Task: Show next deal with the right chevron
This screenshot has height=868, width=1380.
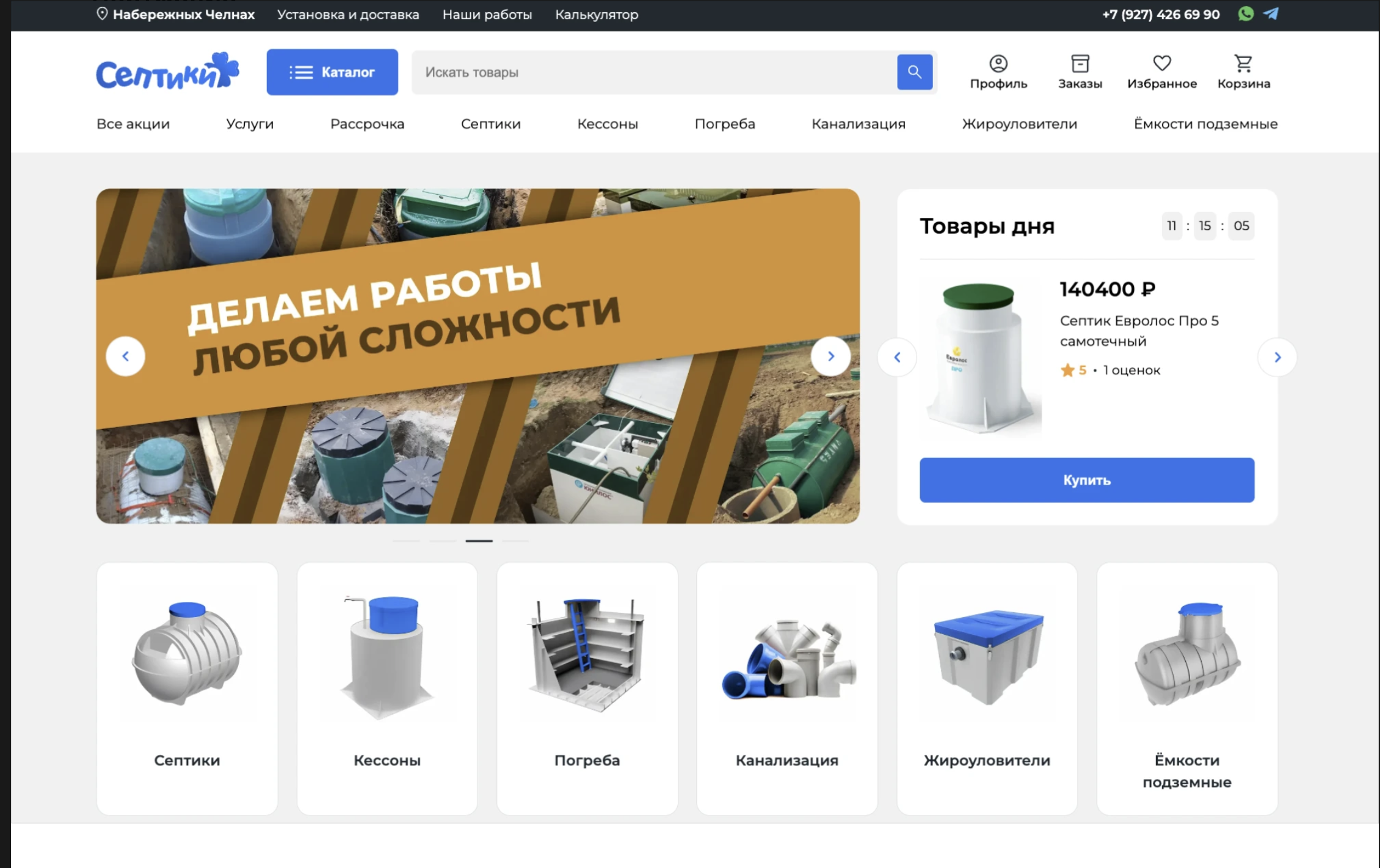Action: point(1277,356)
